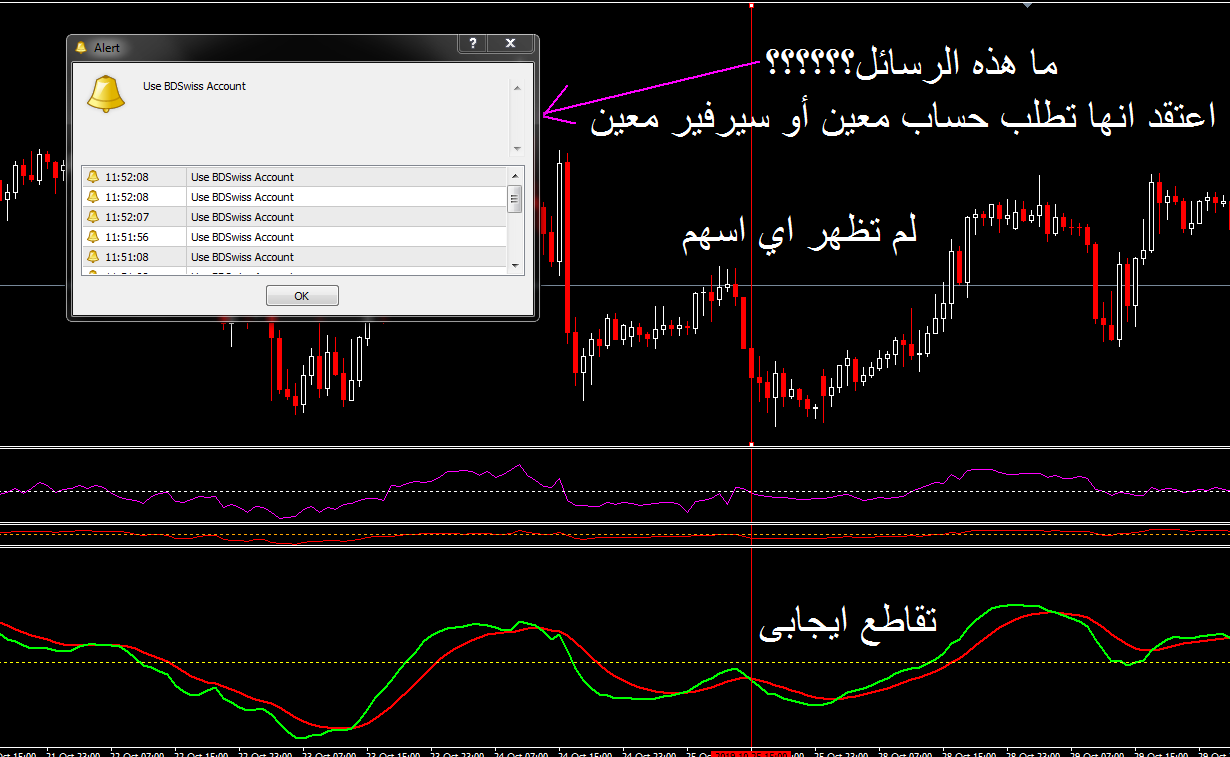The width and height of the screenshot is (1230, 757).
Task: Click the Alert dialog title text
Action: click(x=107, y=47)
